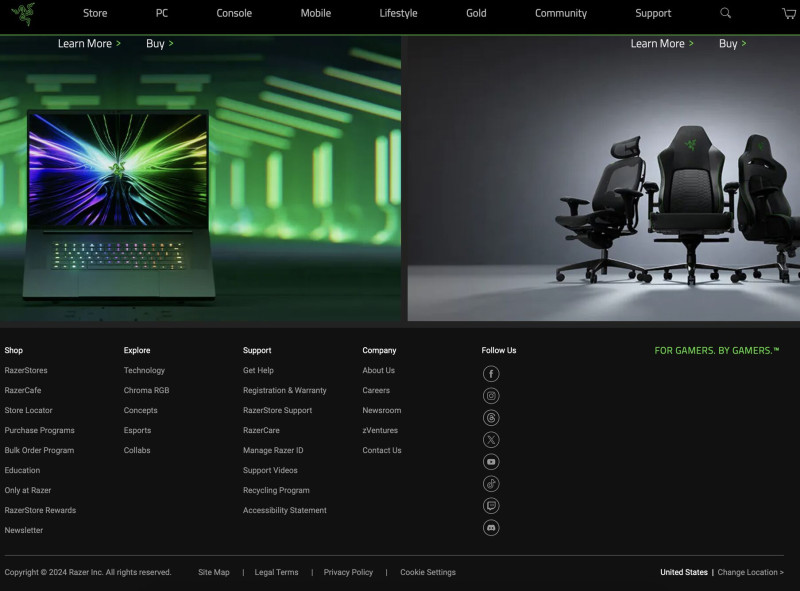
Task: Open the Twitch social icon
Action: [491, 506]
